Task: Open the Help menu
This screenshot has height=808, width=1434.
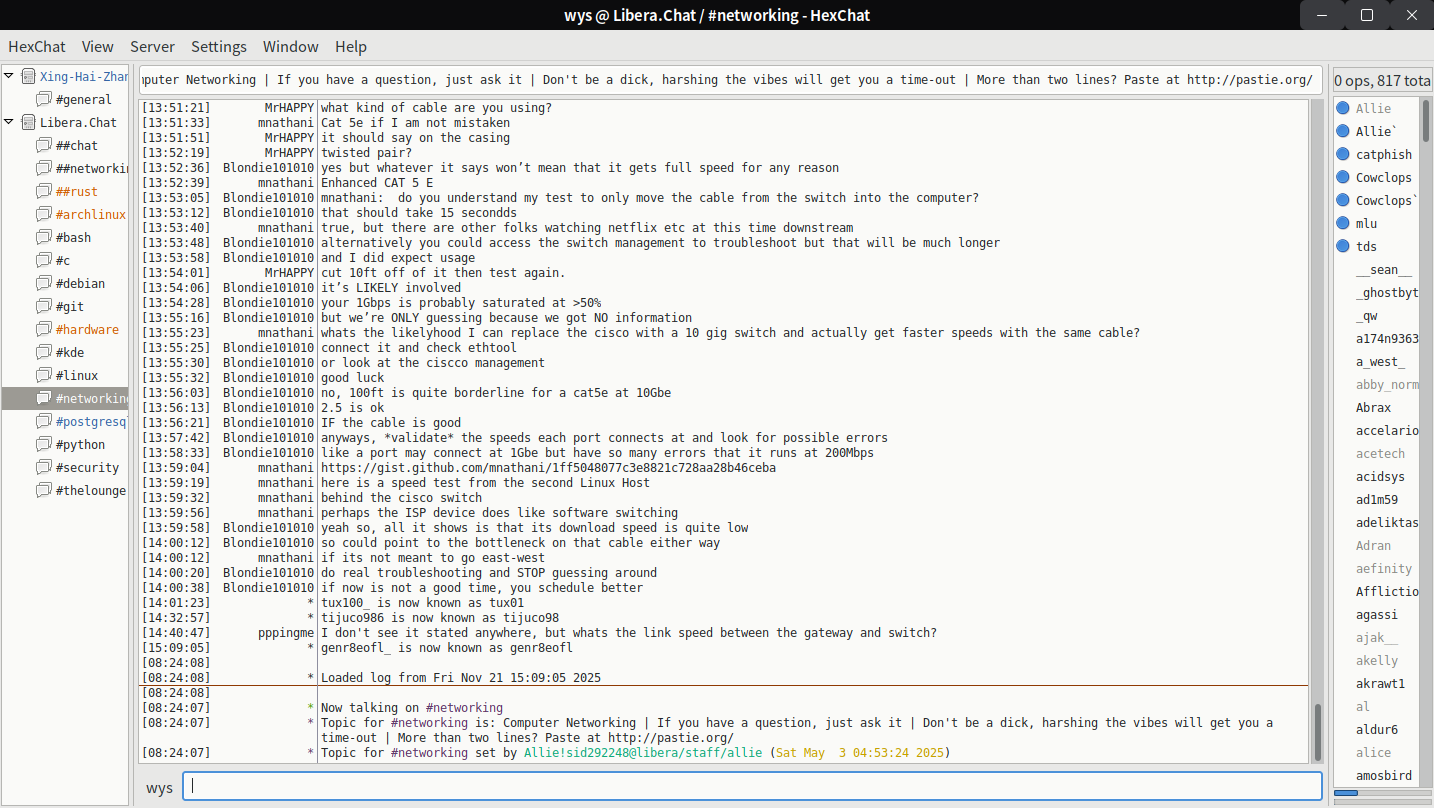Action: pos(351,46)
